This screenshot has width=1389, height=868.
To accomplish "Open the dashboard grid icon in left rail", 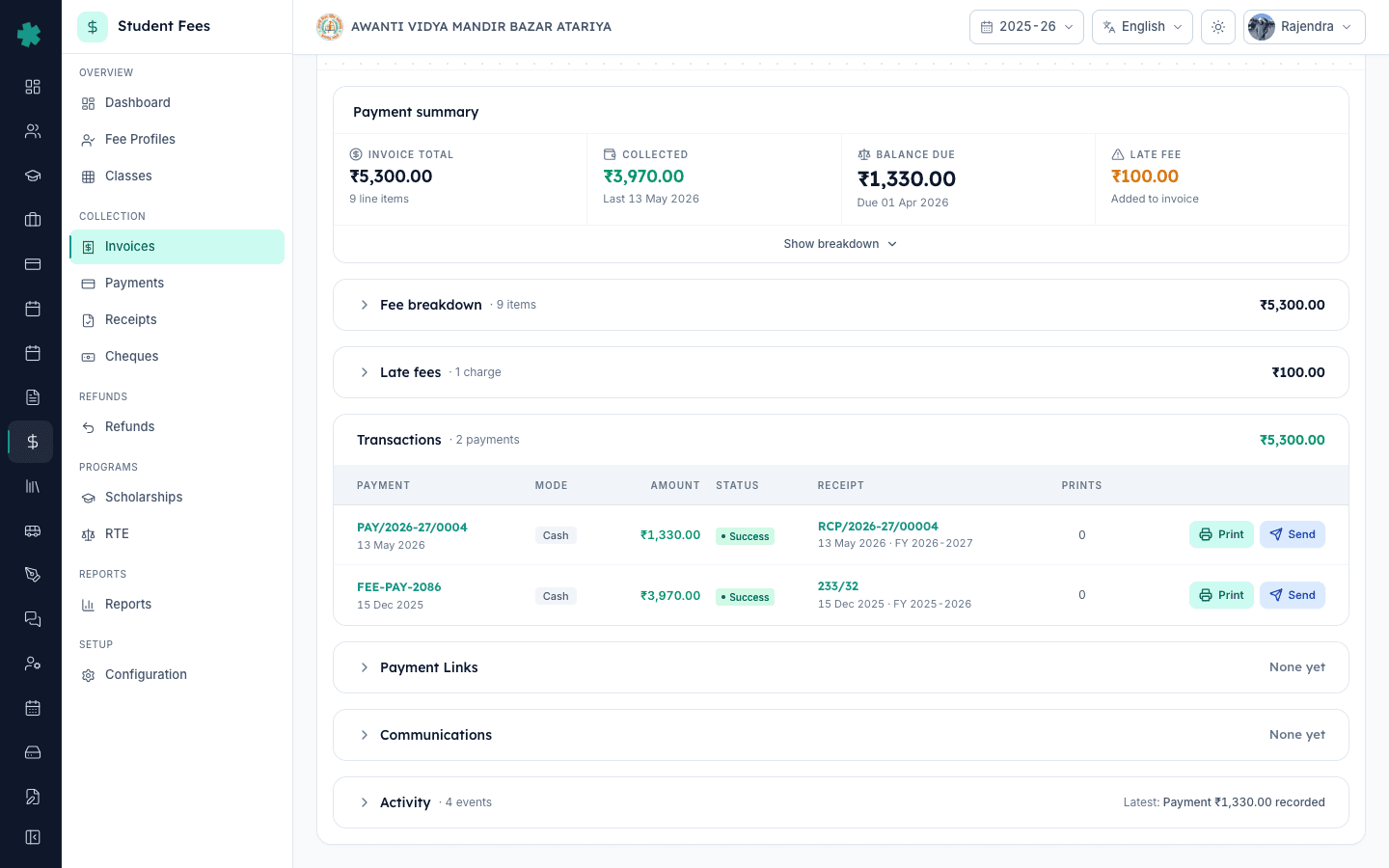I will pos(33,87).
